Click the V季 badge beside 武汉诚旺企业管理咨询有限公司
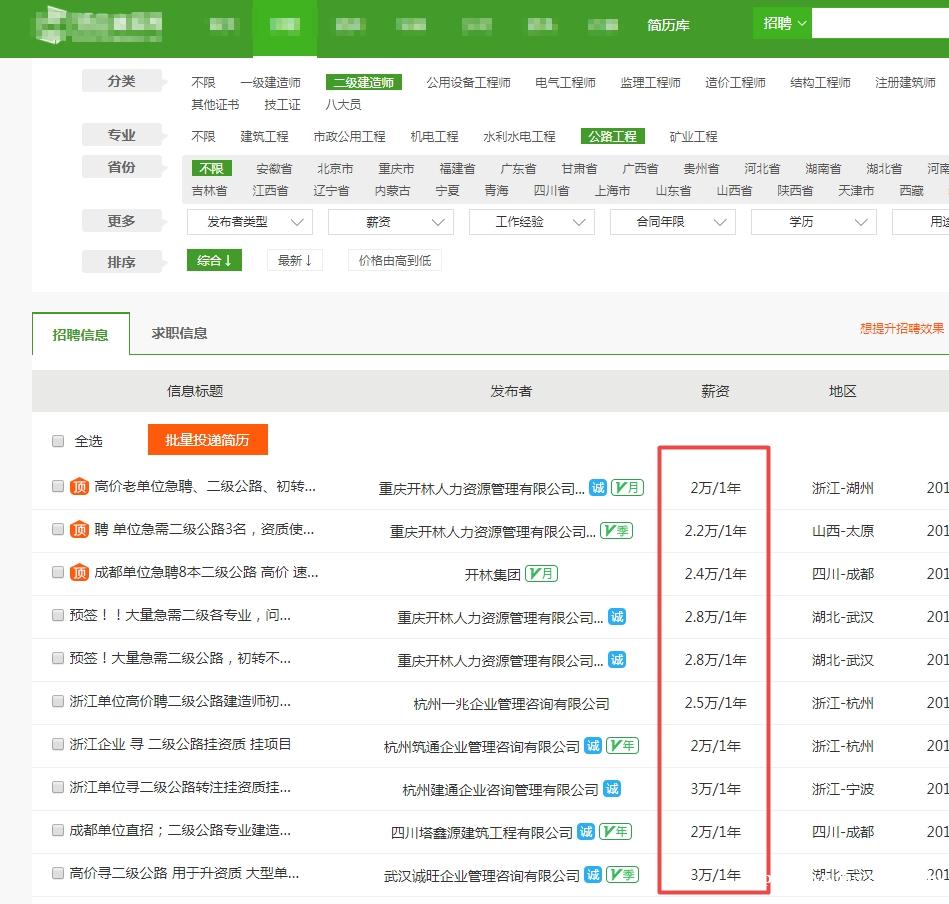 coord(623,875)
